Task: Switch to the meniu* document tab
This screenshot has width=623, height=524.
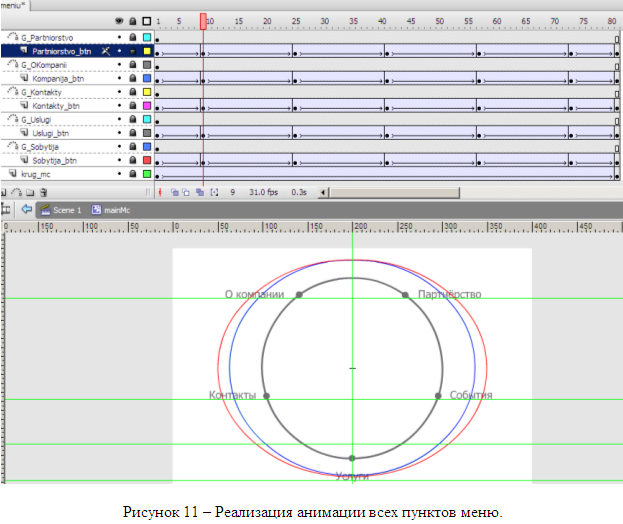Action: pos(13,5)
